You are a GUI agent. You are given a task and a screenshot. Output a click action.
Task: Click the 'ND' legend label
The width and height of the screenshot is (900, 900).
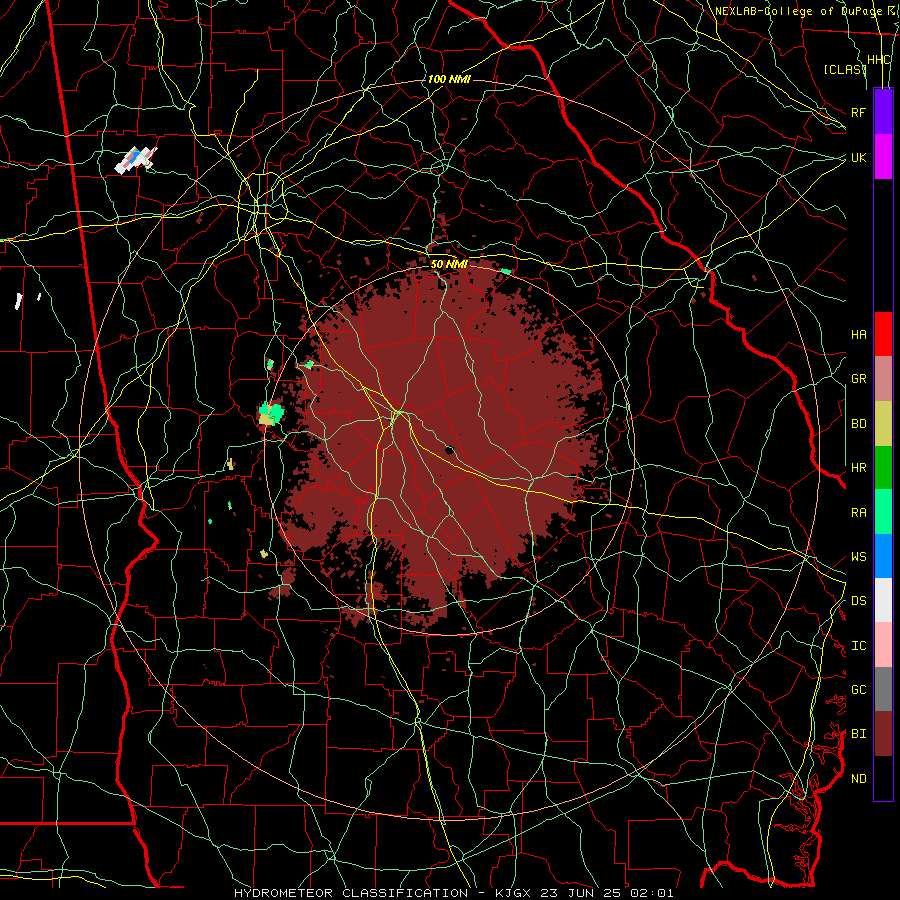(x=859, y=779)
